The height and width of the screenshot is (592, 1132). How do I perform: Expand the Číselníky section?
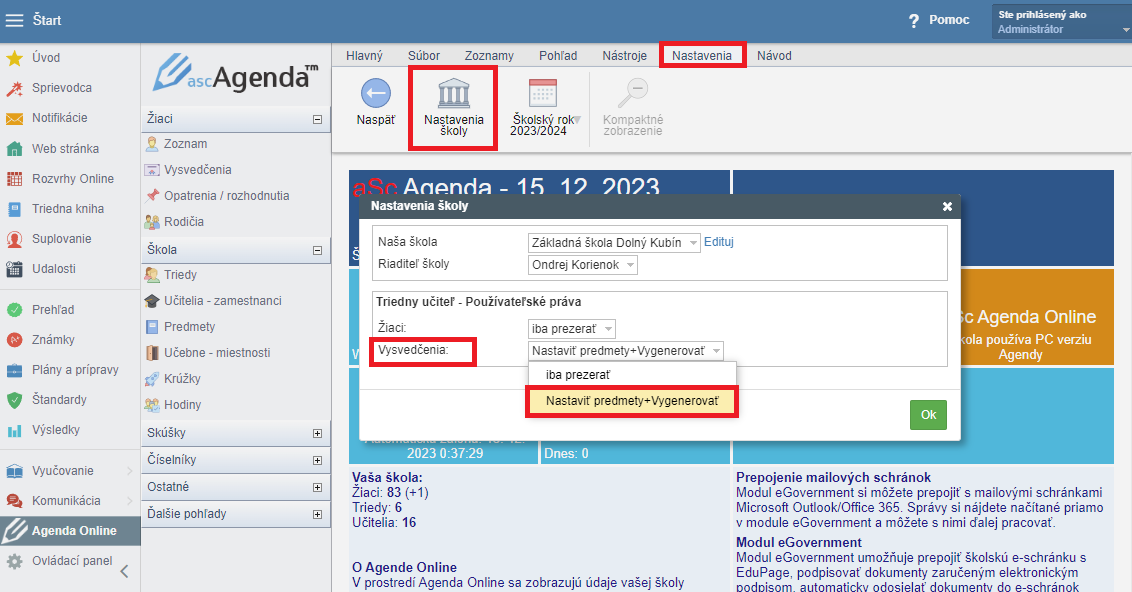[x=317, y=461]
